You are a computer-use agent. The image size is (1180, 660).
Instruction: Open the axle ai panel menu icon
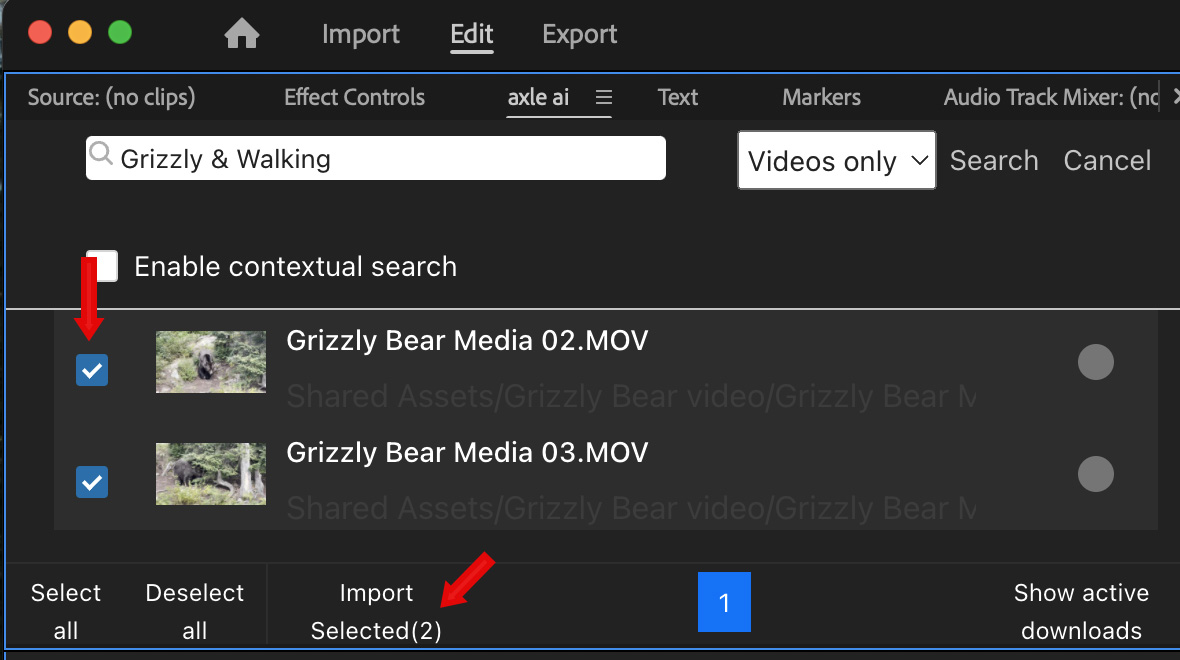[x=603, y=97]
